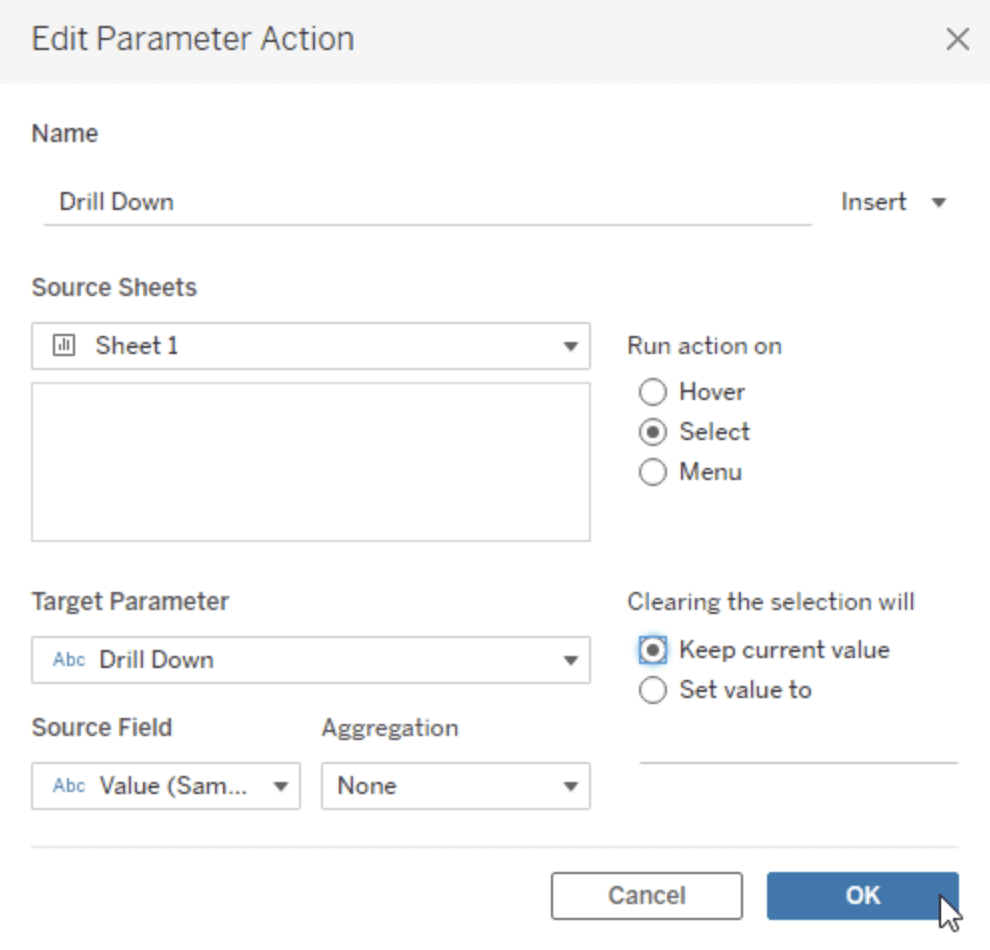Click the Abc icon in Source Field
990x950 pixels.
68,786
